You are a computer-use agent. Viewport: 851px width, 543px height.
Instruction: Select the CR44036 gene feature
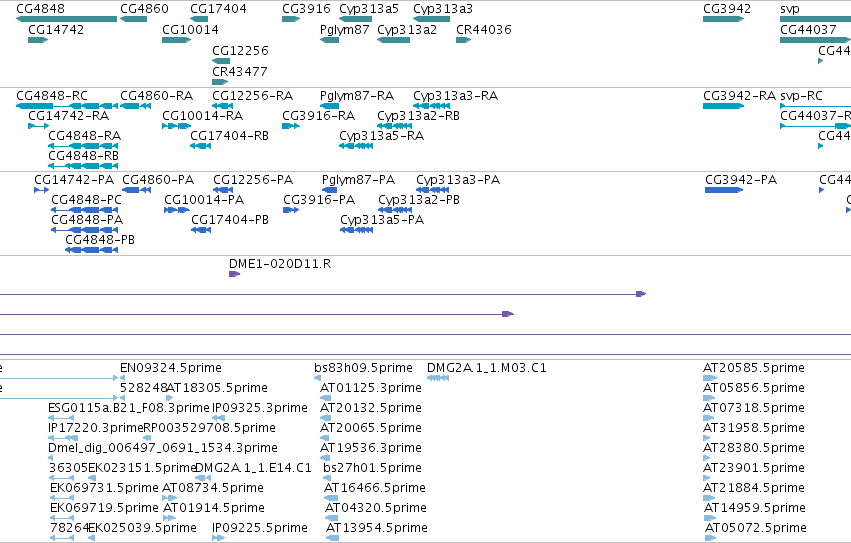coord(463,40)
